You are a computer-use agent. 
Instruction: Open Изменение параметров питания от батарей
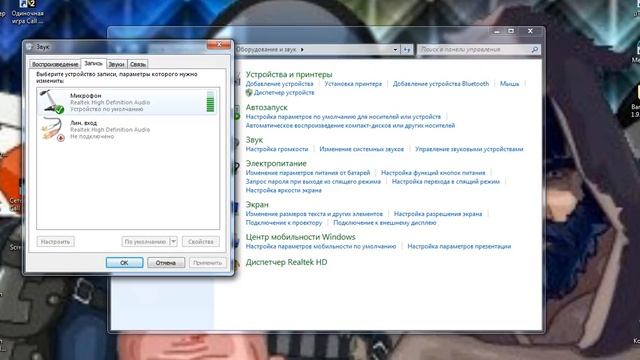(308, 173)
